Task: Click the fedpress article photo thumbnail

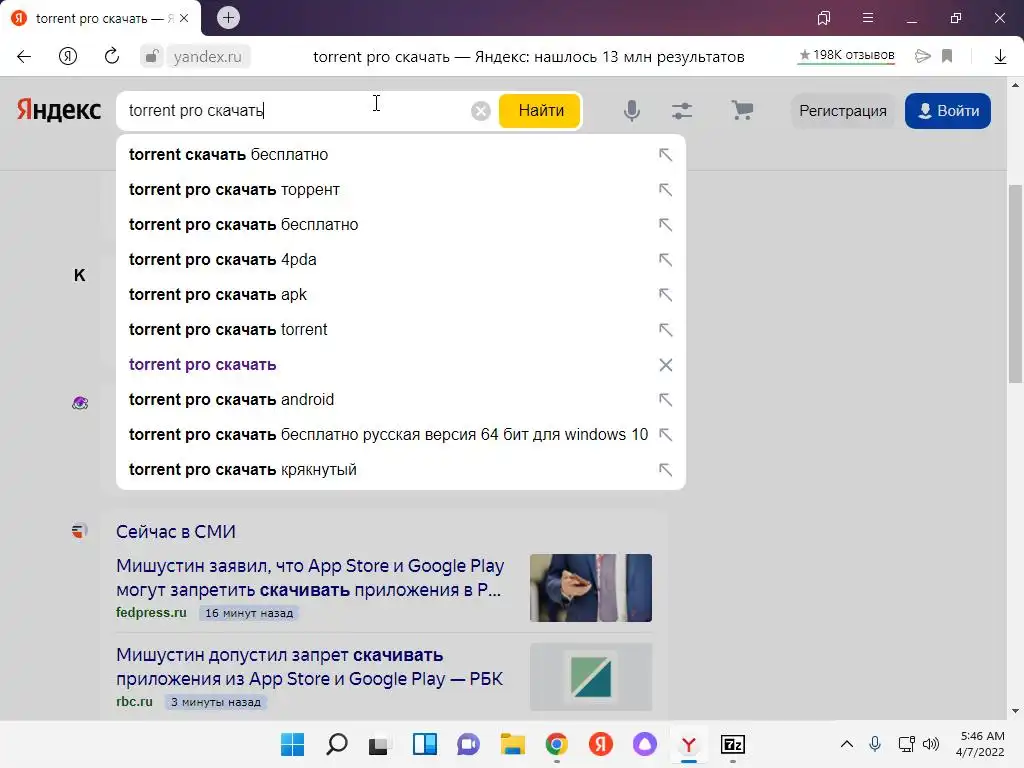Action: click(590, 588)
